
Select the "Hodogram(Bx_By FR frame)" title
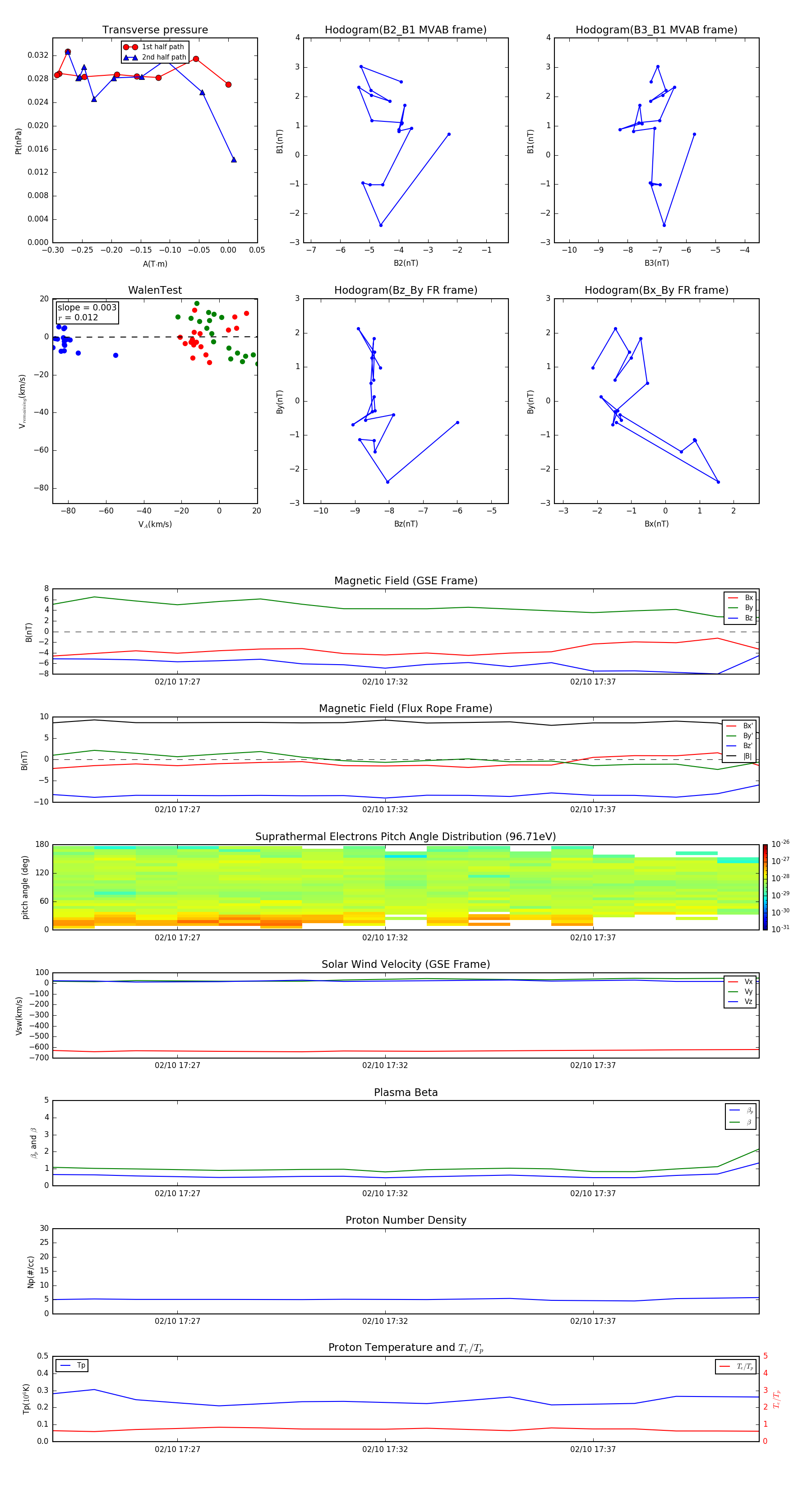click(656, 290)
